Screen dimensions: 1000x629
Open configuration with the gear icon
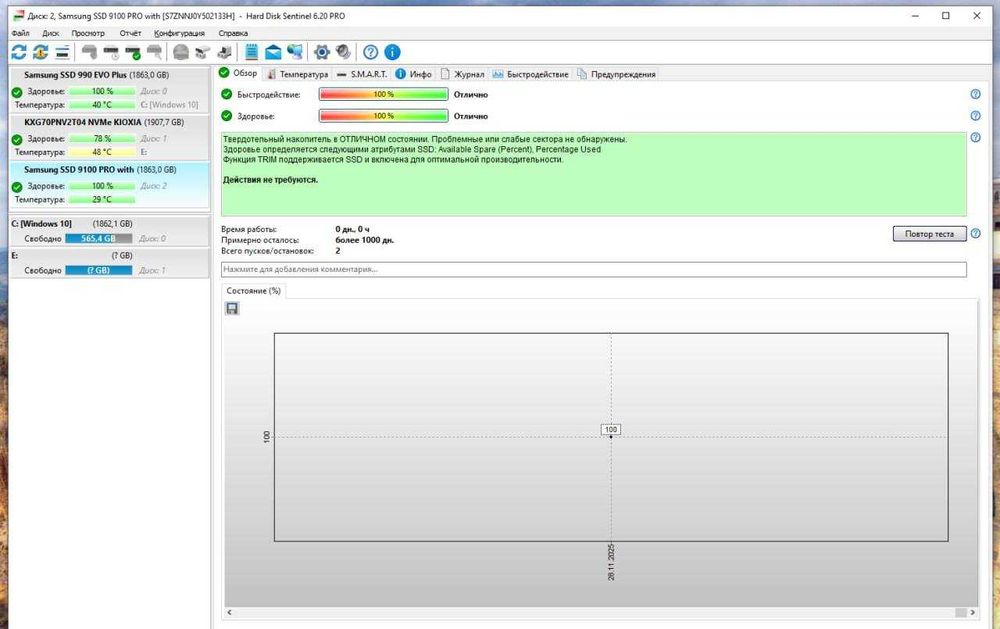[322, 52]
